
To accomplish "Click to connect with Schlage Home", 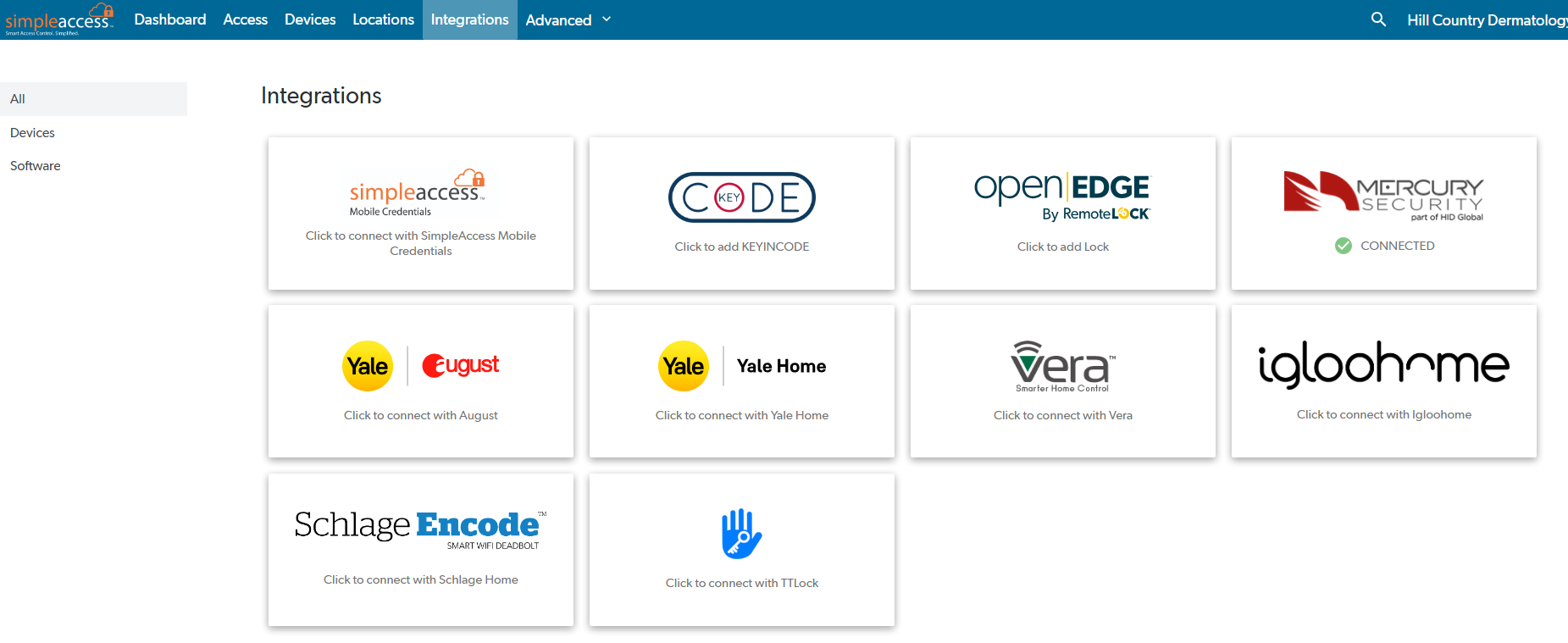I will [x=421, y=579].
